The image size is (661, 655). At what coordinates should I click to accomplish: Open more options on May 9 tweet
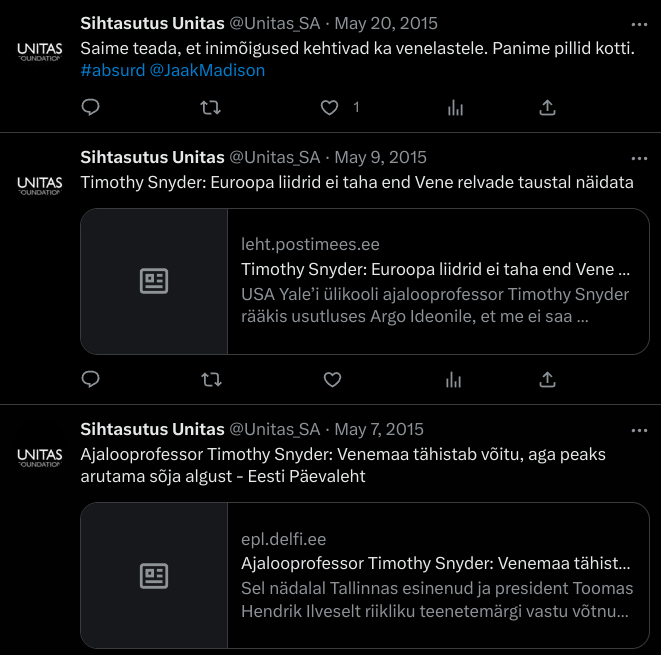[639, 157]
